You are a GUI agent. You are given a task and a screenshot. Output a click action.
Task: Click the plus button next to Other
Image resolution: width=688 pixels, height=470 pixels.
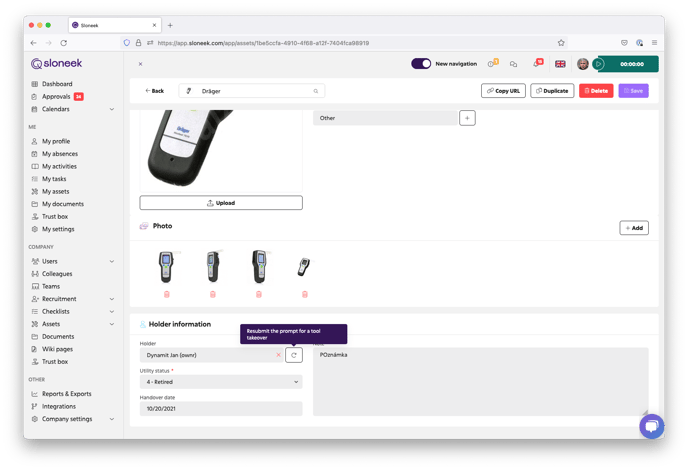click(x=467, y=118)
